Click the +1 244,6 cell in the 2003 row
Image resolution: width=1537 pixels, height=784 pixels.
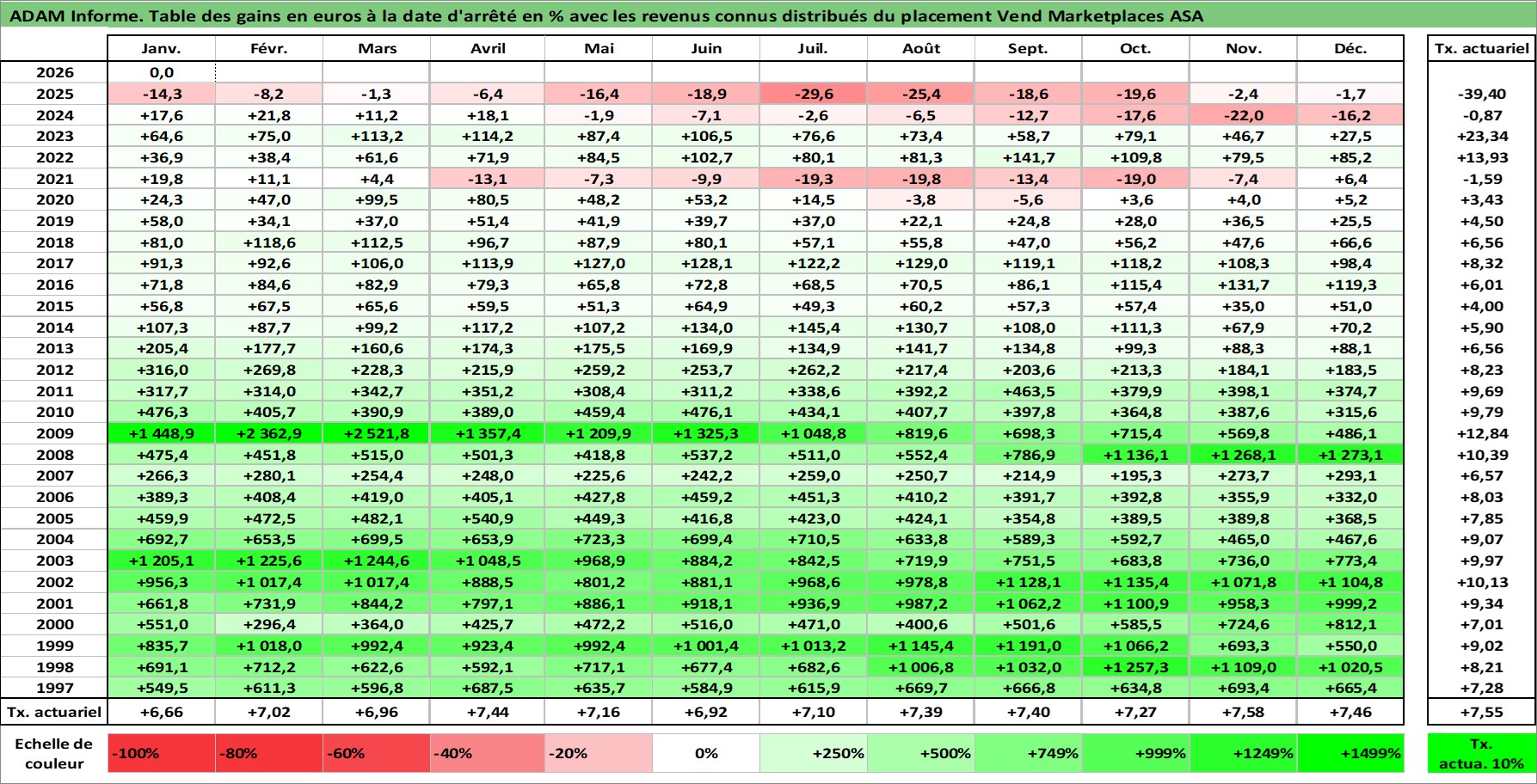pos(377,560)
